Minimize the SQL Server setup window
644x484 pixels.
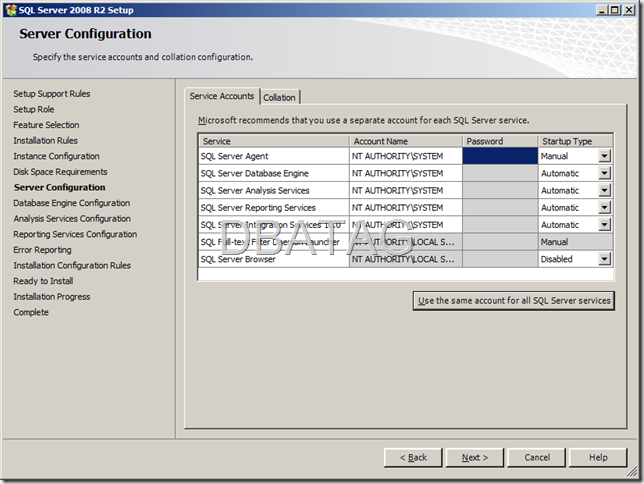click(x=602, y=10)
